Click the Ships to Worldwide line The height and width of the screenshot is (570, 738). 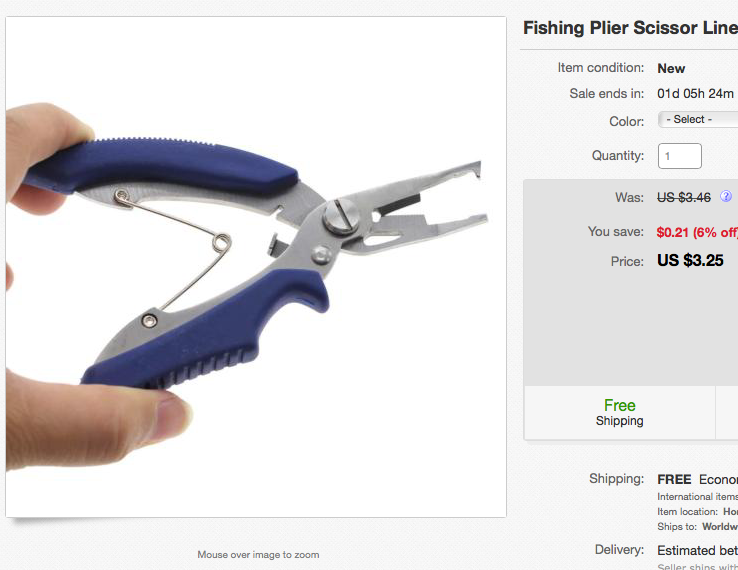coord(697,527)
